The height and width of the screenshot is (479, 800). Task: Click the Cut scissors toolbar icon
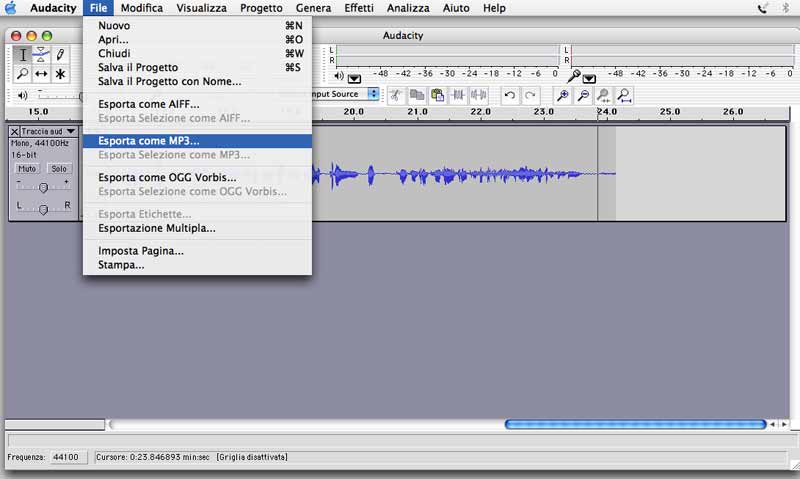[396, 95]
